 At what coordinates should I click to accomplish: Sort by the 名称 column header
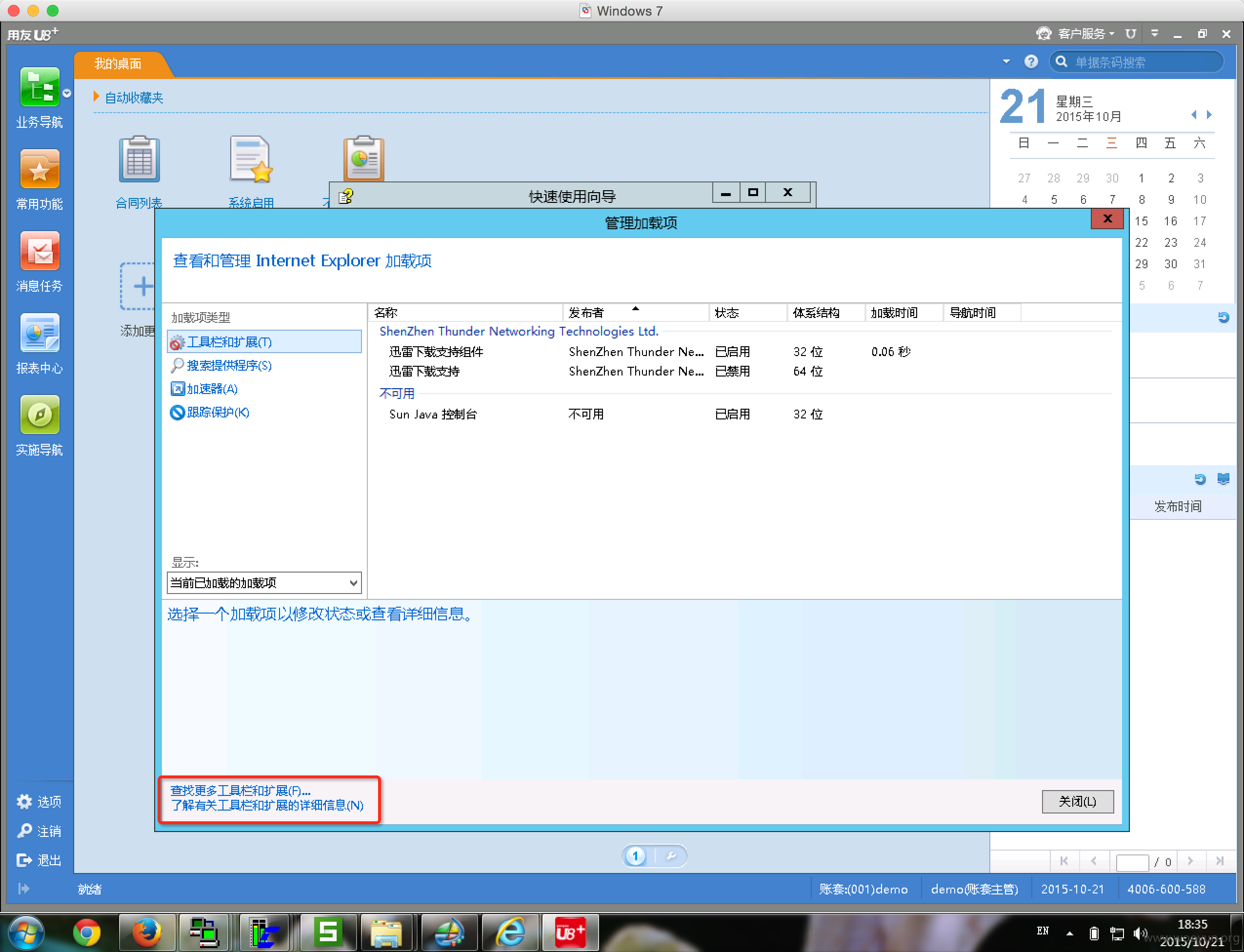point(465,312)
